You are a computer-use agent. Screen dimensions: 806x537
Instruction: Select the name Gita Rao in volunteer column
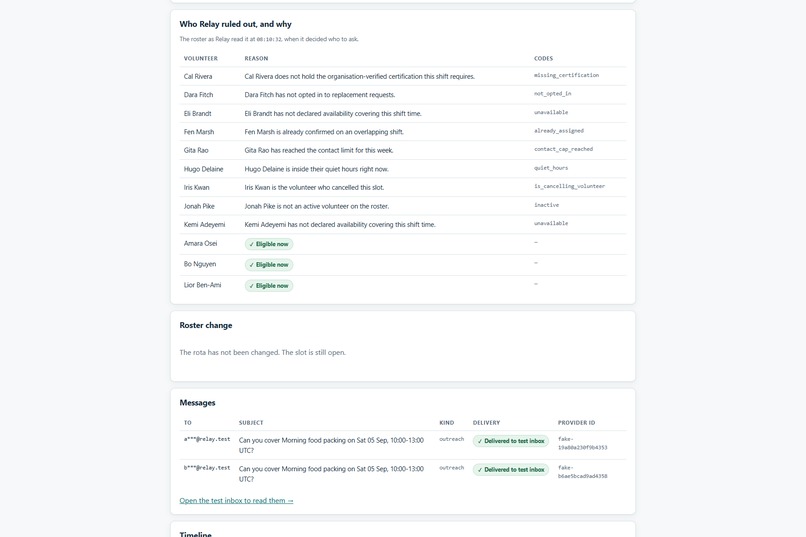(x=196, y=151)
